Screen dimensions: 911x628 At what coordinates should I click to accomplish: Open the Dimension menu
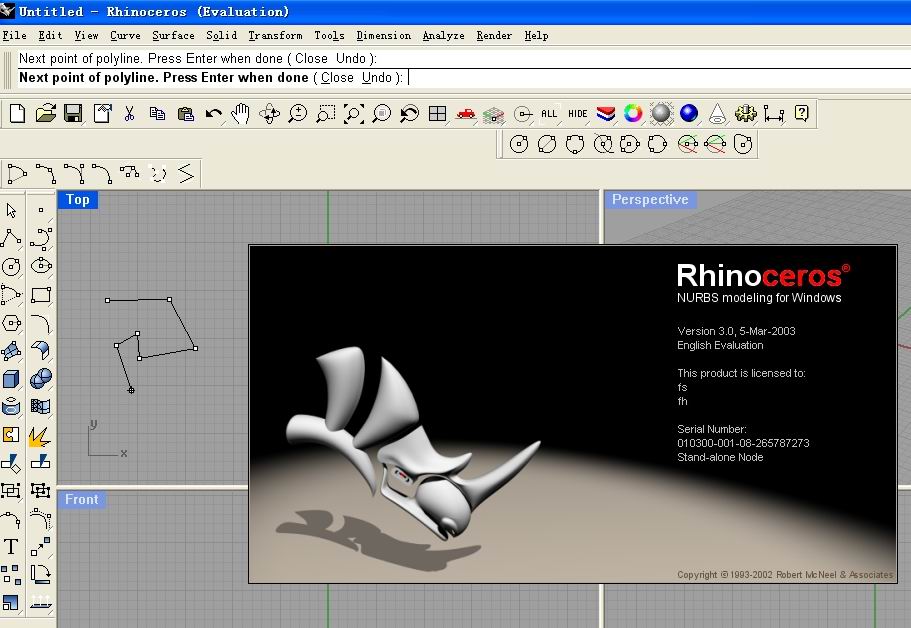383,35
